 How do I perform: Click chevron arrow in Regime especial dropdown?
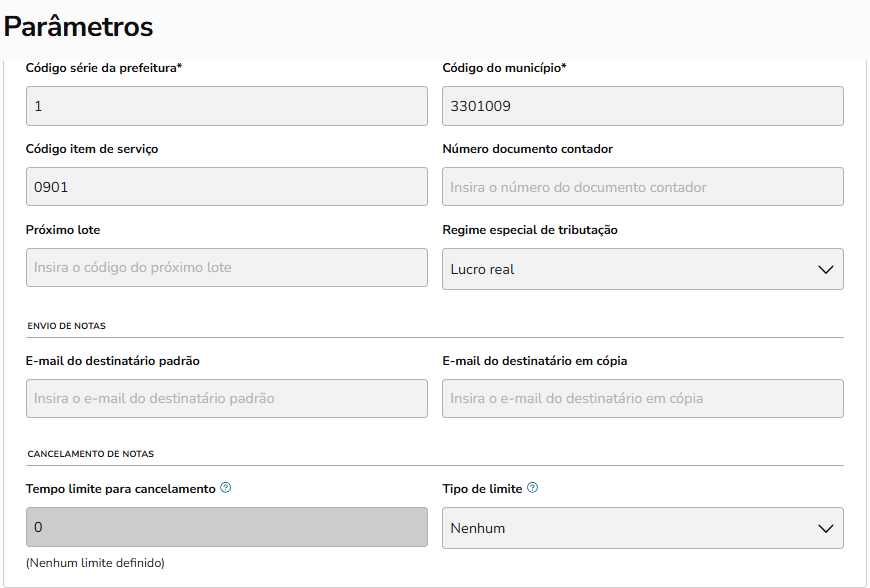click(x=825, y=269)
